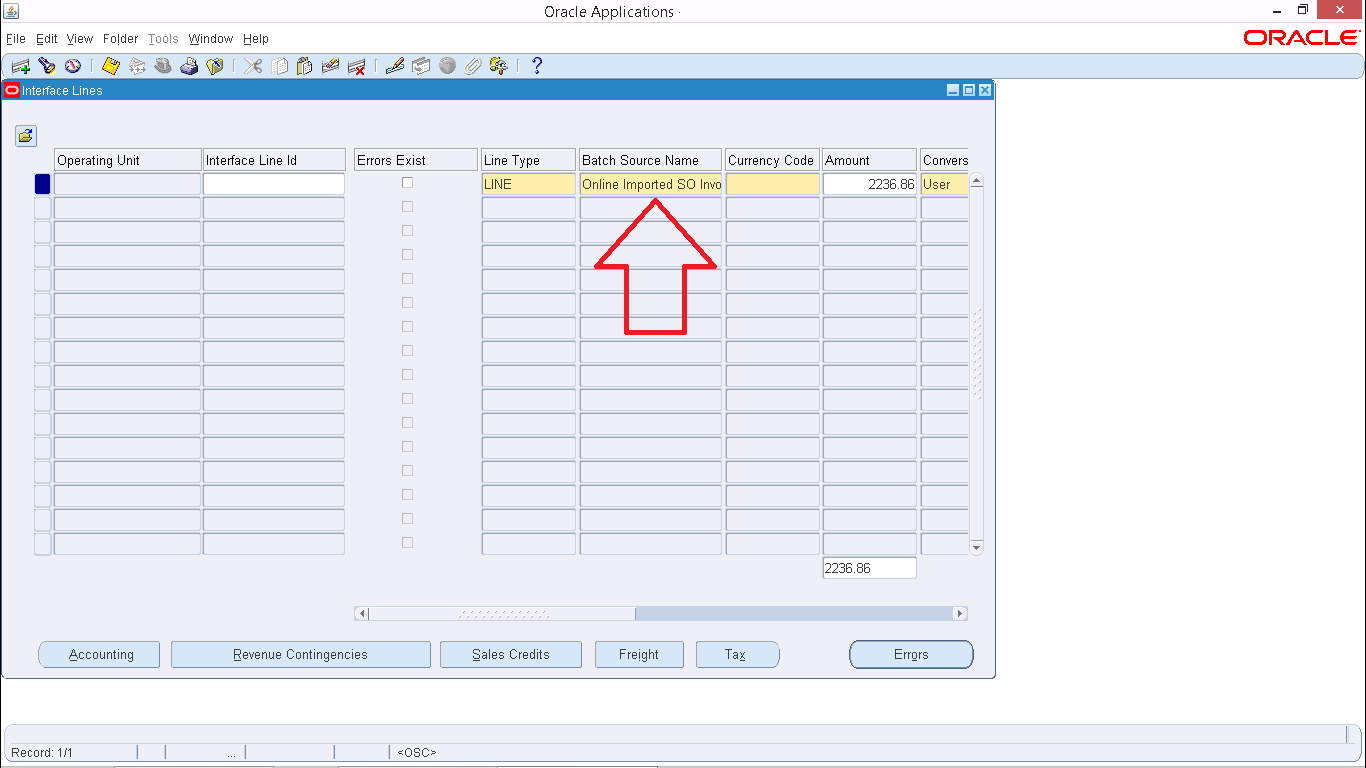Toggle Errors Exist checkbox in last row
This screenshot has width=1366, height=768.
coord(407,543)
